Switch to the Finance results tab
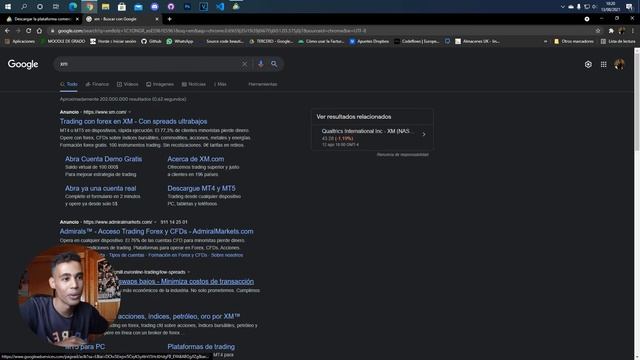Image resolution: width=640 pixels, height=360 pixels. pyautogui.click(x=97, y=84)
